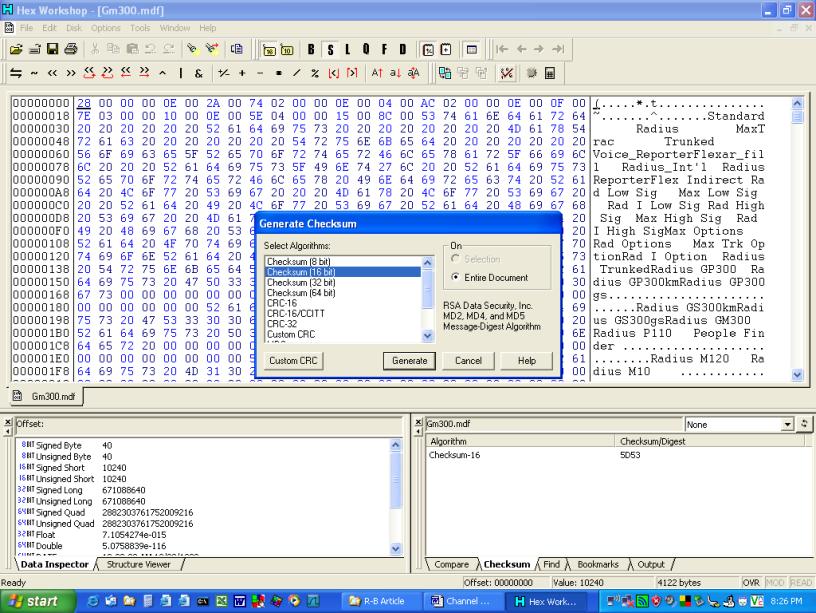Switch to the Find results tab
The width and height of the screenshot is (816, 613).
pos(551,565)
